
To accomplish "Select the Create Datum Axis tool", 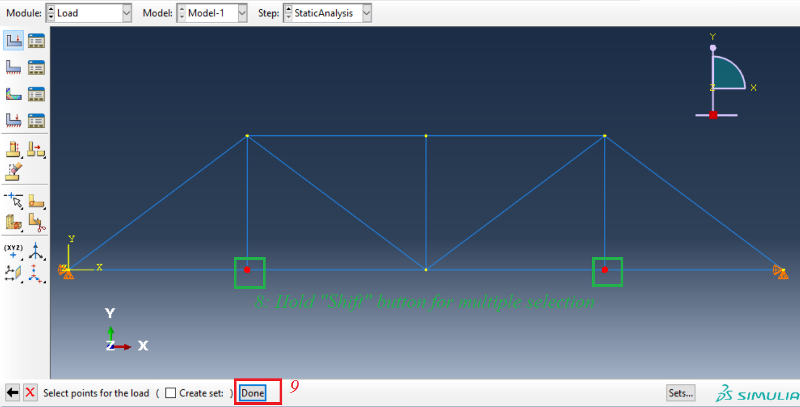I will [36, 251].
